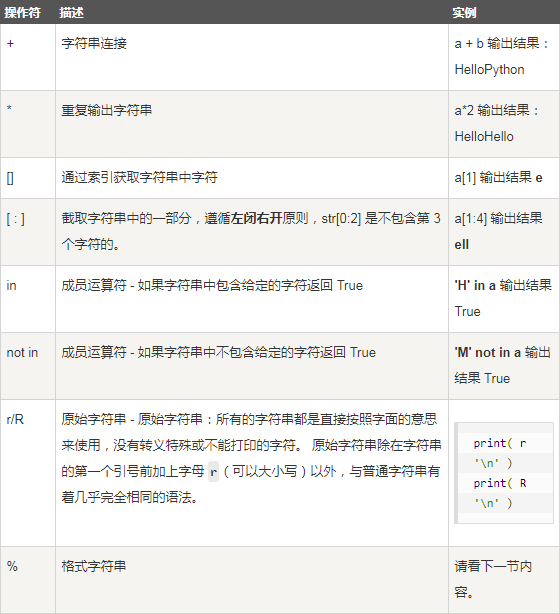The width and height of the screenshot is (560, 614).
Task: Click the a[1] 输出结果 e example
Action: click(x=498, y=177)
